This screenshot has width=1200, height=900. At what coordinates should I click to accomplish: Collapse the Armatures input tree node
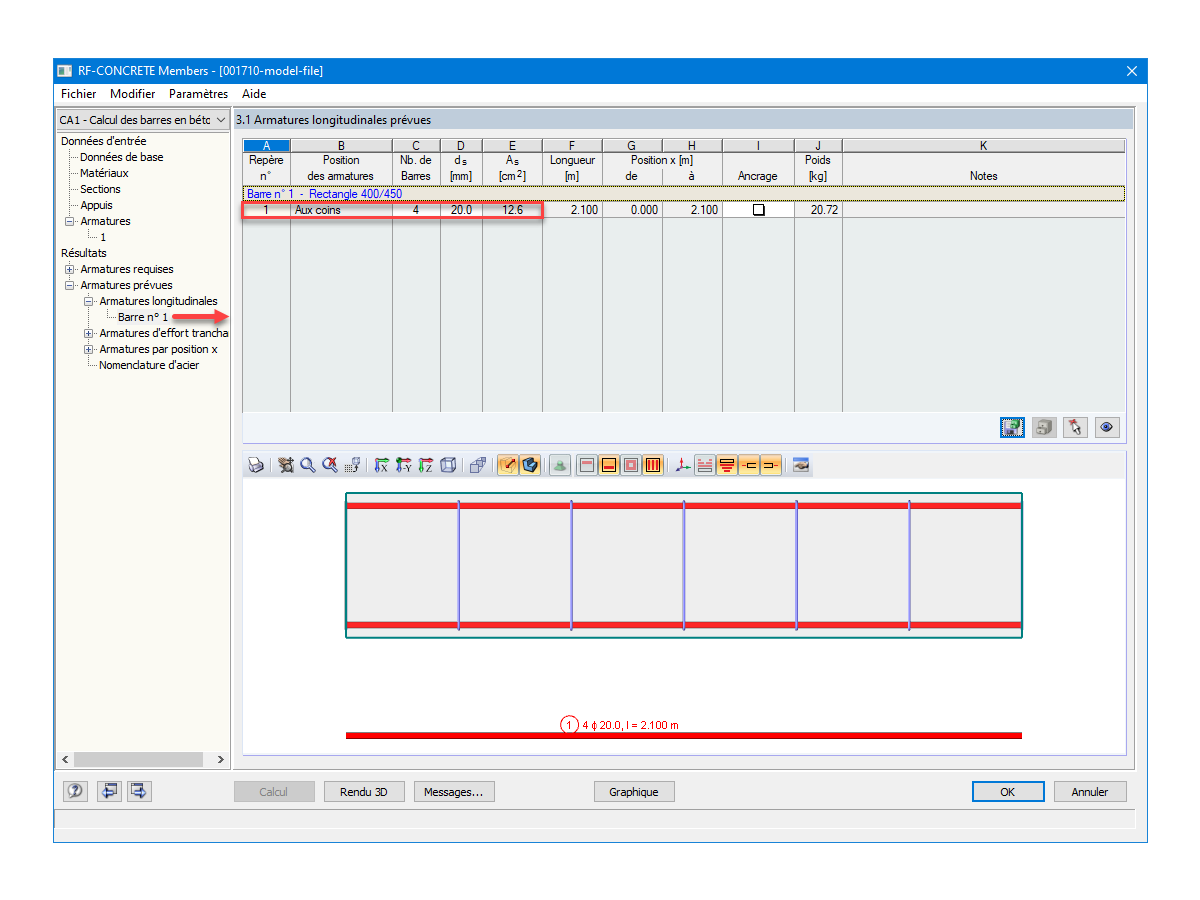click(x=70, y=221)
